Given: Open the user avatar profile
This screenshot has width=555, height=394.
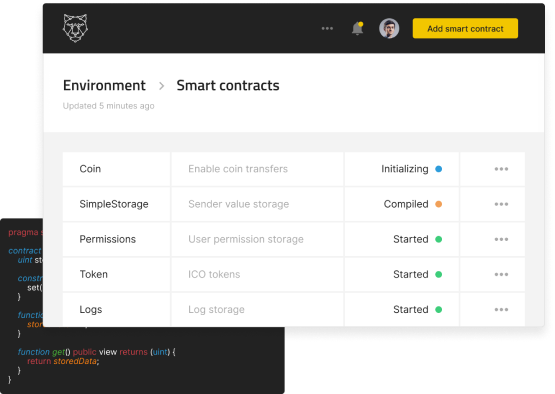Looking at the screenshot, I should pyautogui.click(x=389, y=28).
